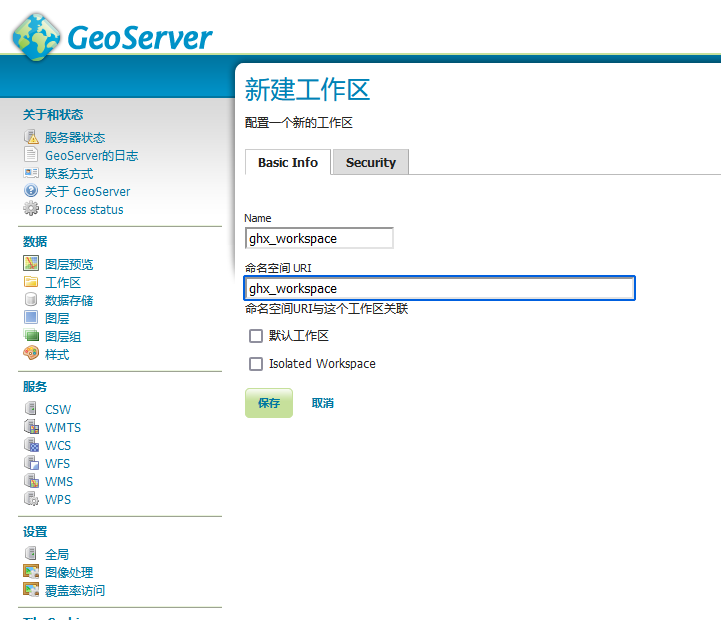Click the WFS service icon
The image size is (721, 620).
(x=31, y=463)
